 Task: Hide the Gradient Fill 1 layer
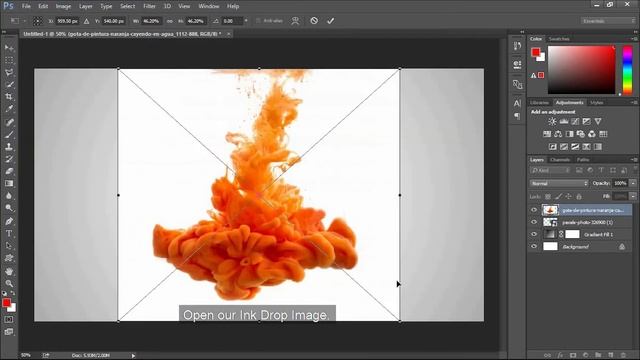click(x=534, y=234)
